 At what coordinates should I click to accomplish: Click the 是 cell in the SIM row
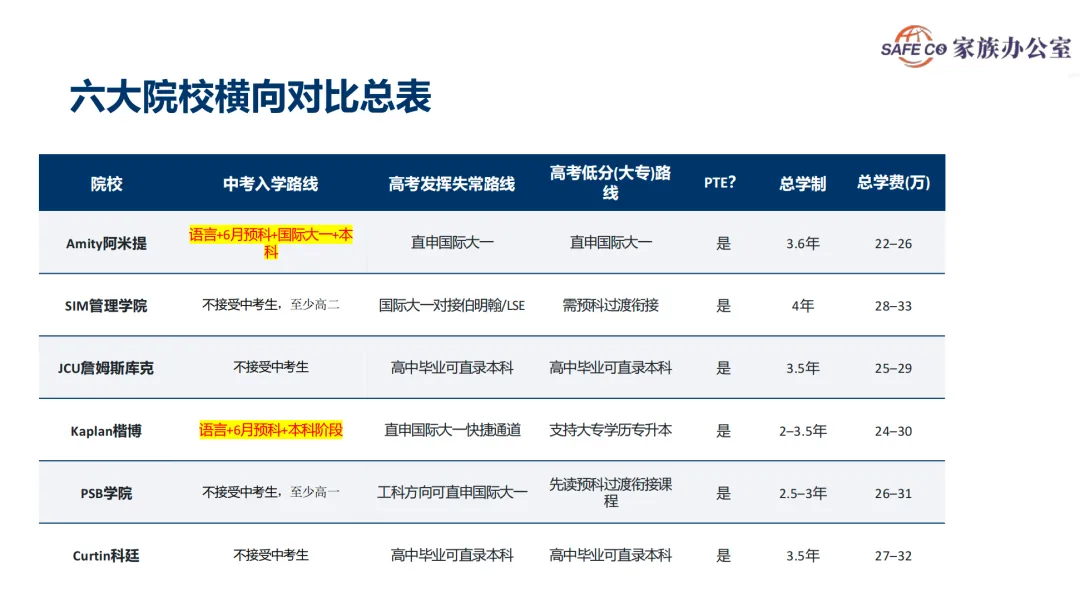pyautogui.click(x=723, y=306)
